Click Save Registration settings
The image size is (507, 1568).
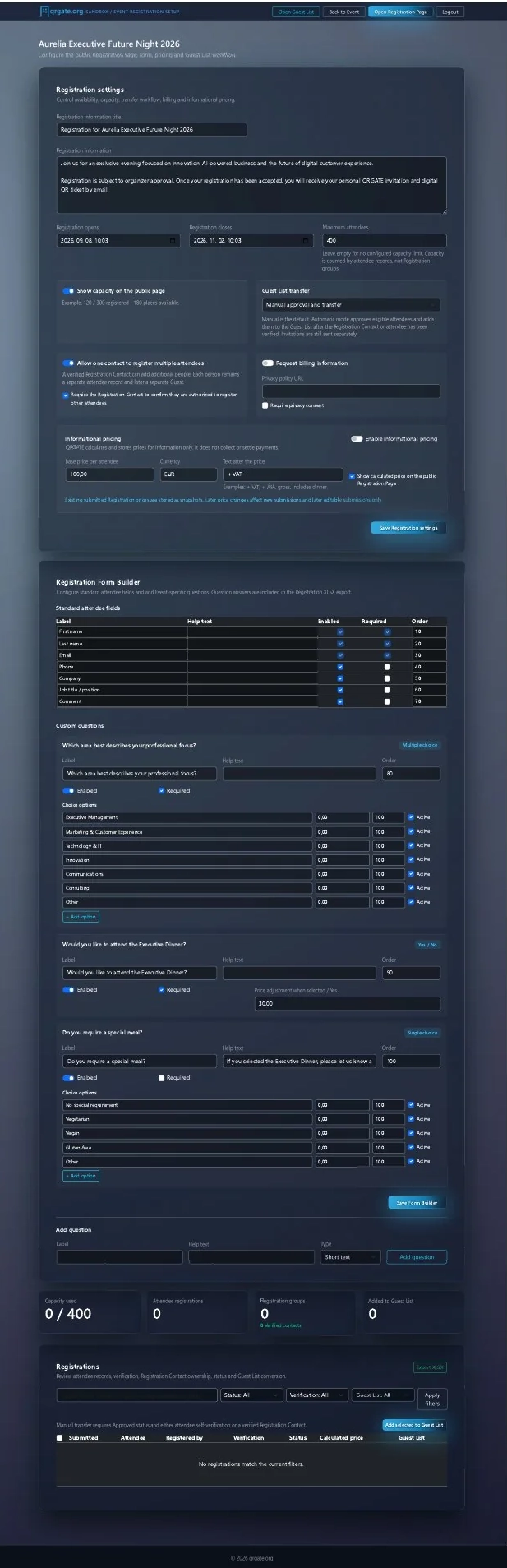pos(408,528)
